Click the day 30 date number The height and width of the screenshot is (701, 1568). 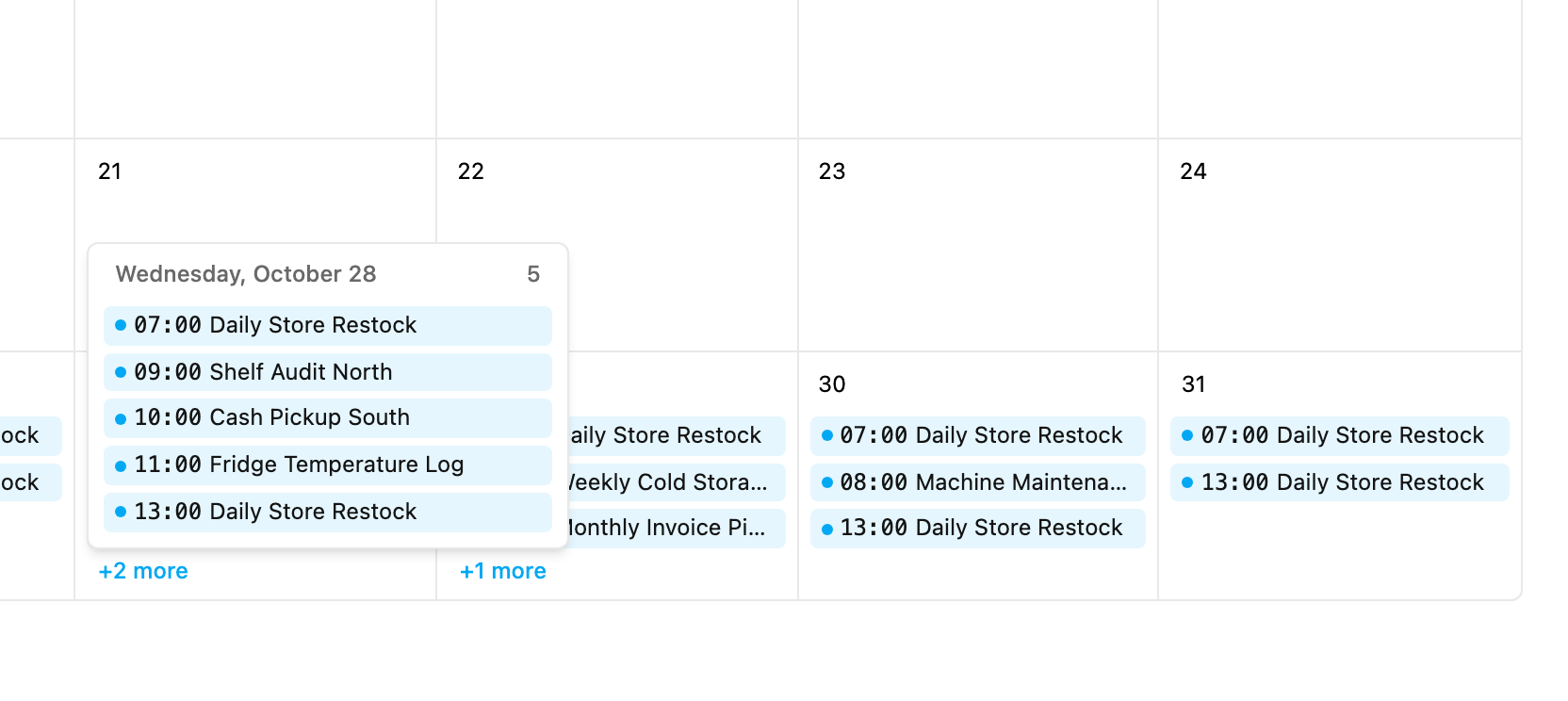[x=832, y=384]
